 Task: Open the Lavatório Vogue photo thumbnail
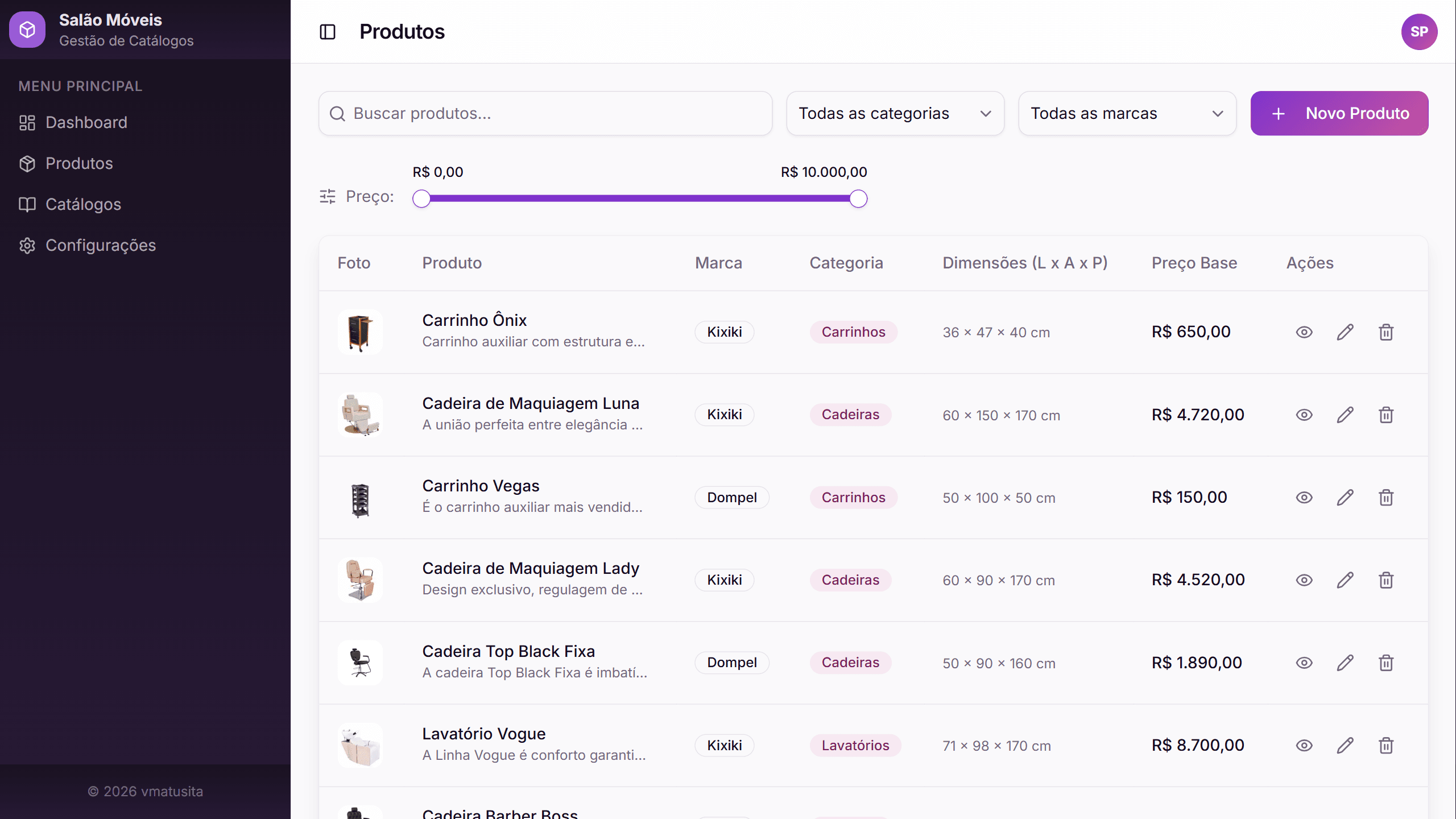coord(360,746)
